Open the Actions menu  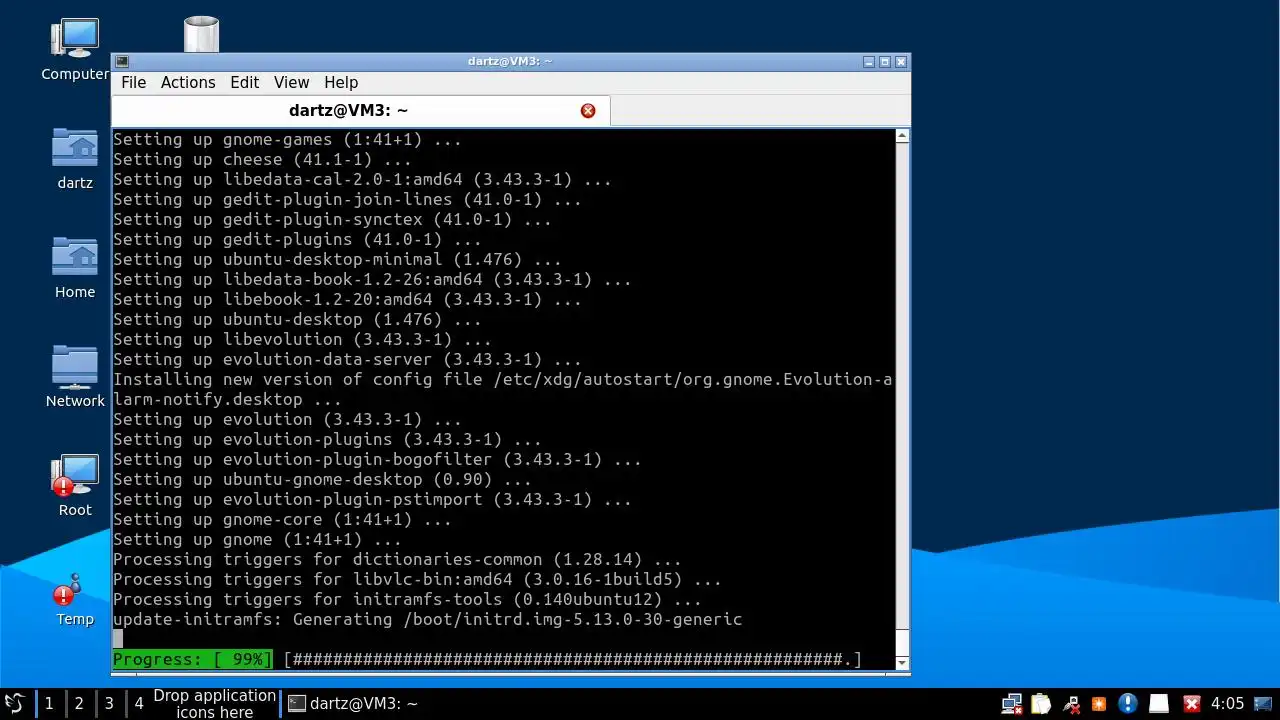[x=188, y=82]
